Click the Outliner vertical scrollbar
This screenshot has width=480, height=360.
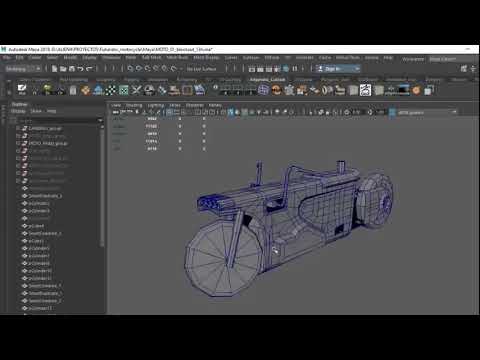tap(102, 187)
